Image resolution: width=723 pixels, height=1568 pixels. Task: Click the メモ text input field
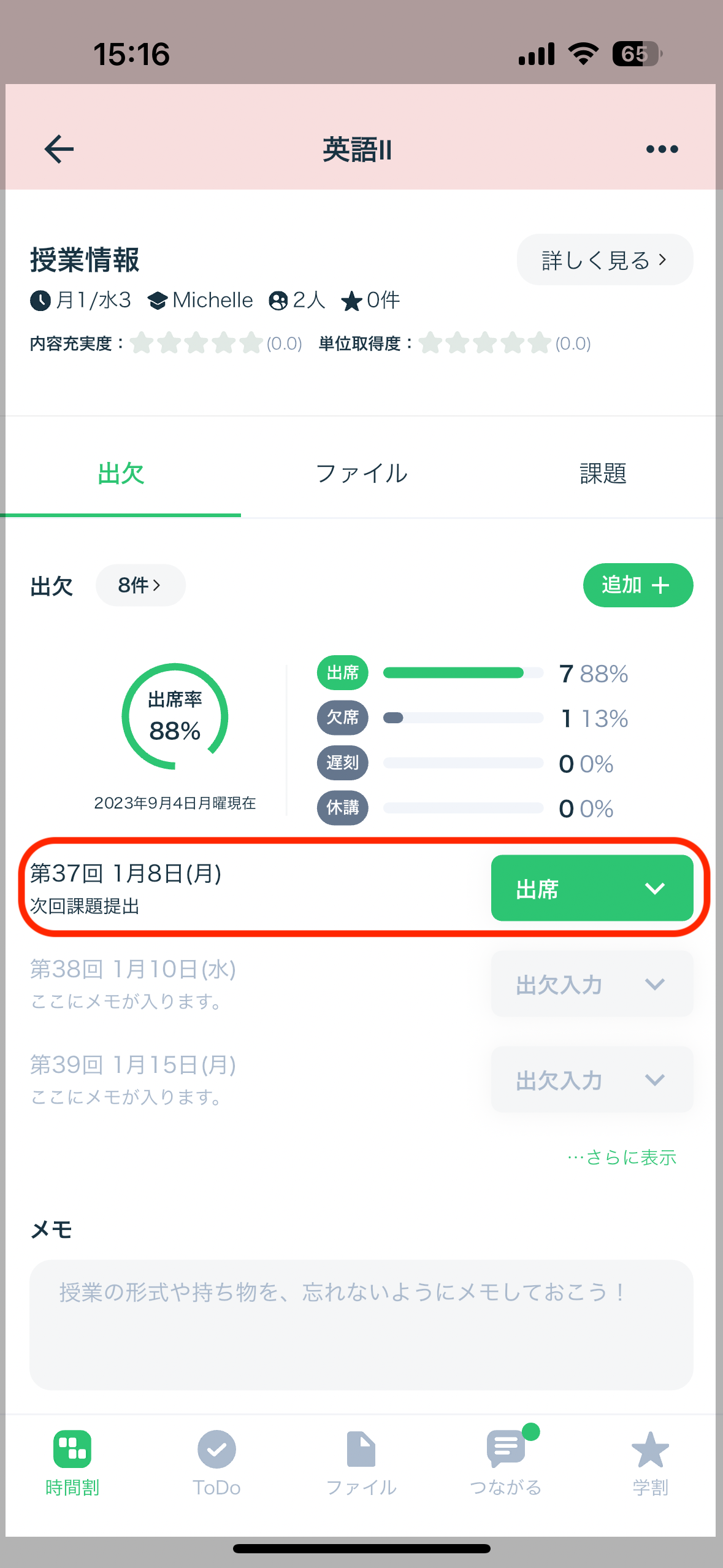[361, 1325]
